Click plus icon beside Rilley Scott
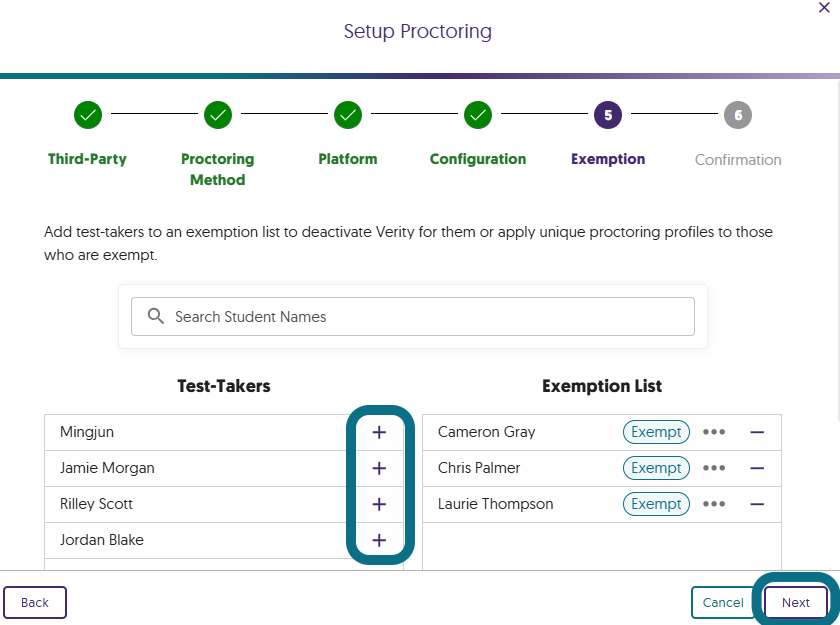Image resolution: width=840 pixels, height=625 pixels. [379, 504]
